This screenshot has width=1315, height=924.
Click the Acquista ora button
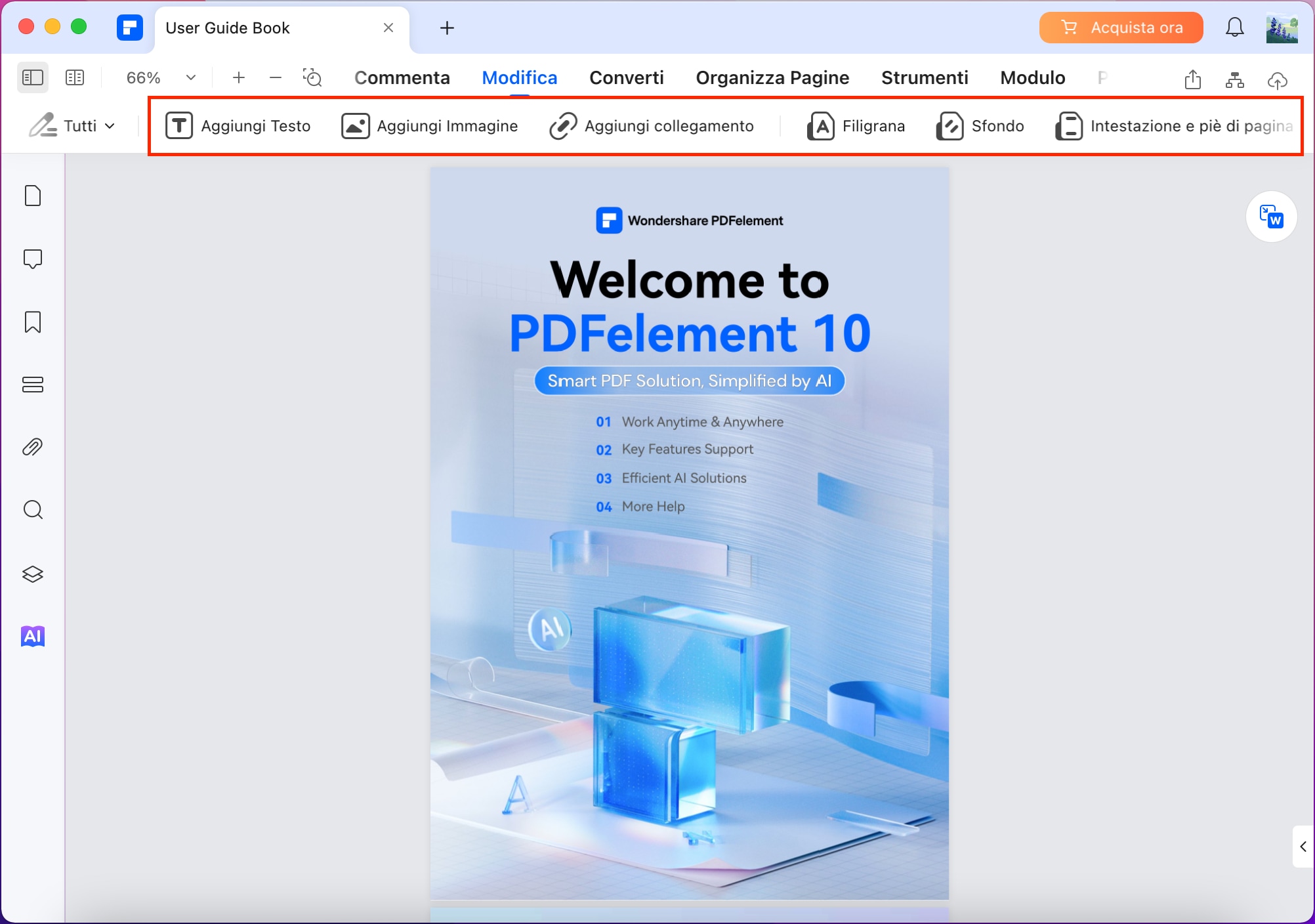click(1121, 28)
